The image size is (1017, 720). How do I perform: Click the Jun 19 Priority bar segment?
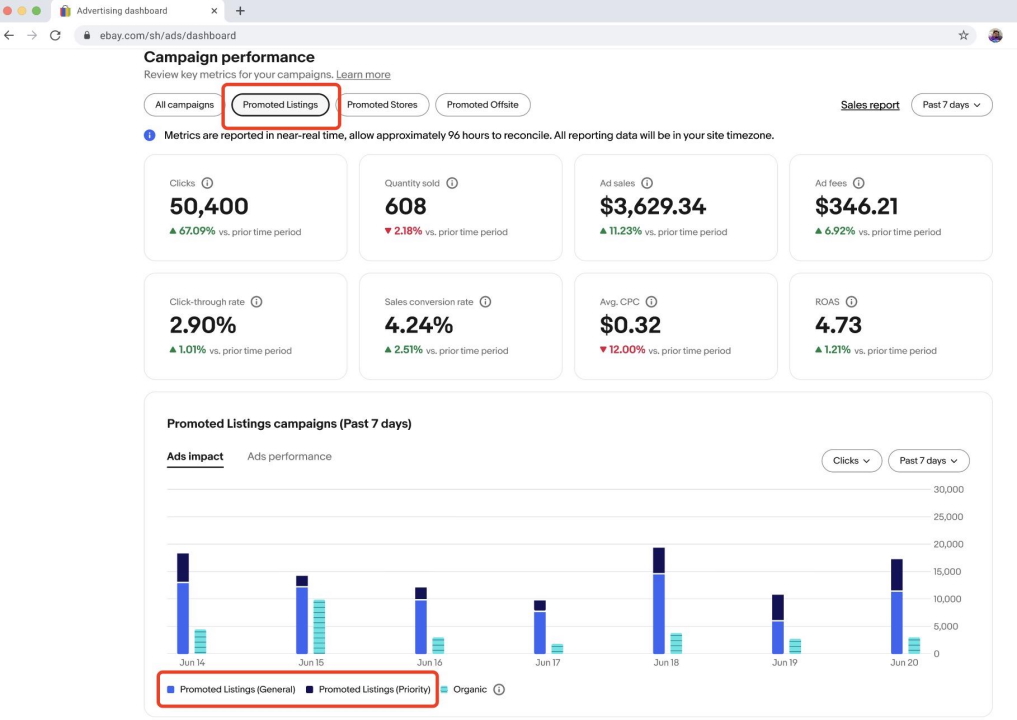(778, 608)
